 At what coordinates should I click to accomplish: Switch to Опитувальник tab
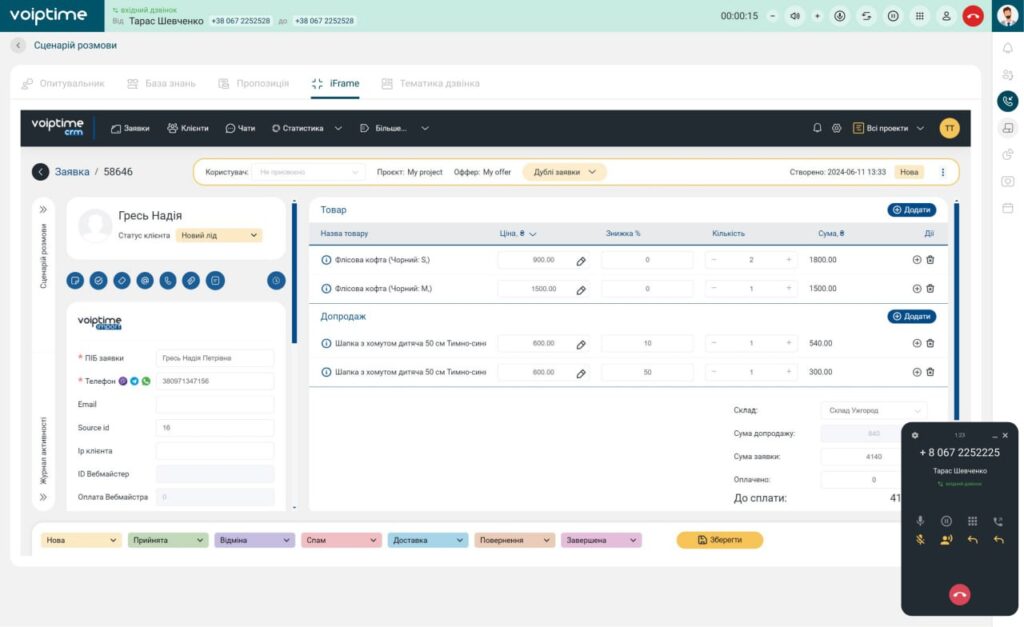tap(63, 84)
